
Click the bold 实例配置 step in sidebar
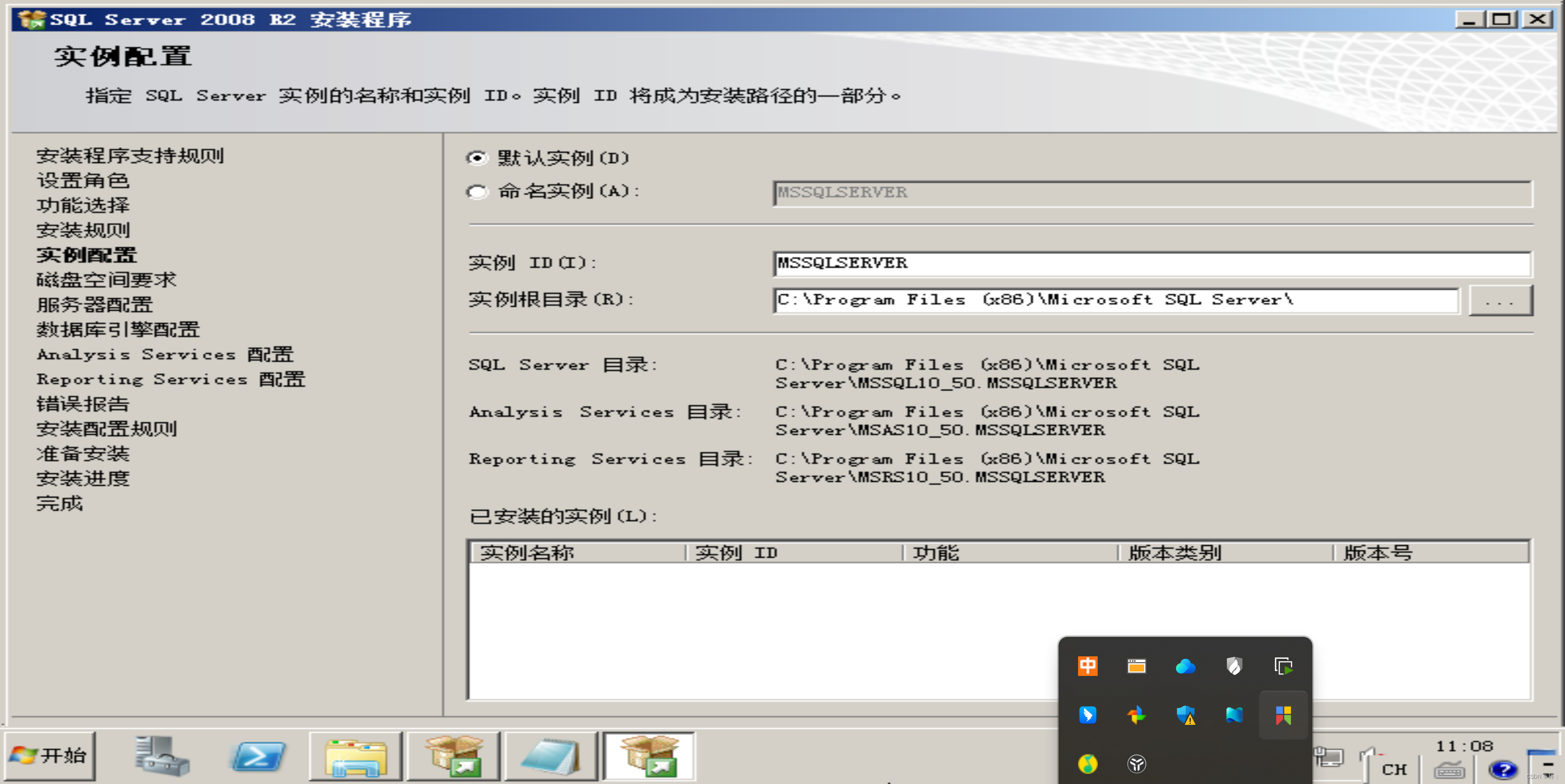pyautogui.click(x=87, y=255)
